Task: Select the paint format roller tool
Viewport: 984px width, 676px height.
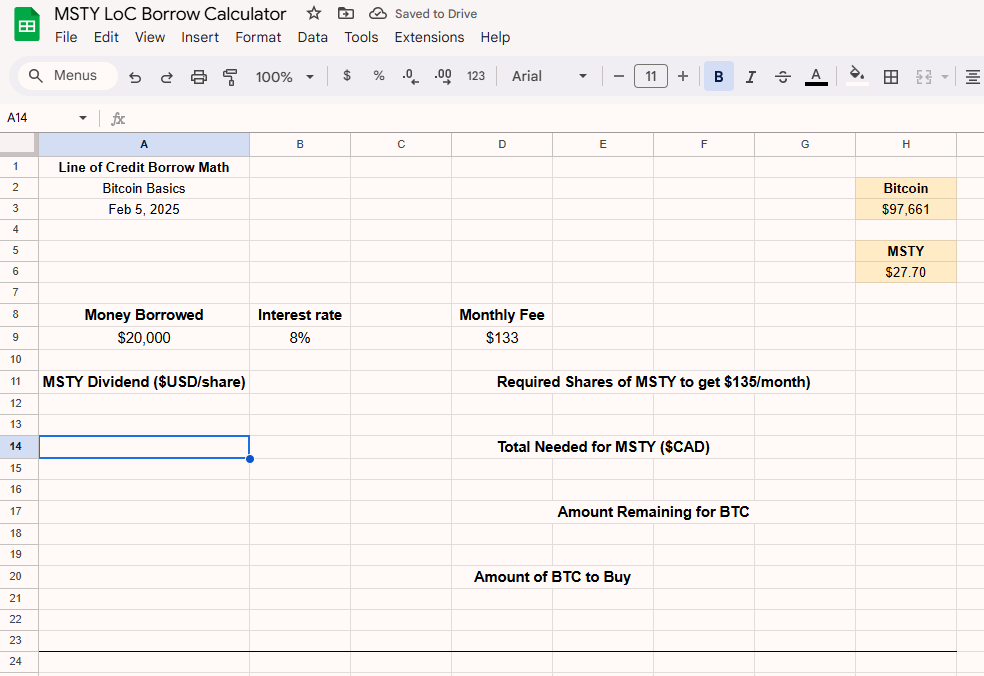Action: coord(230,77)
